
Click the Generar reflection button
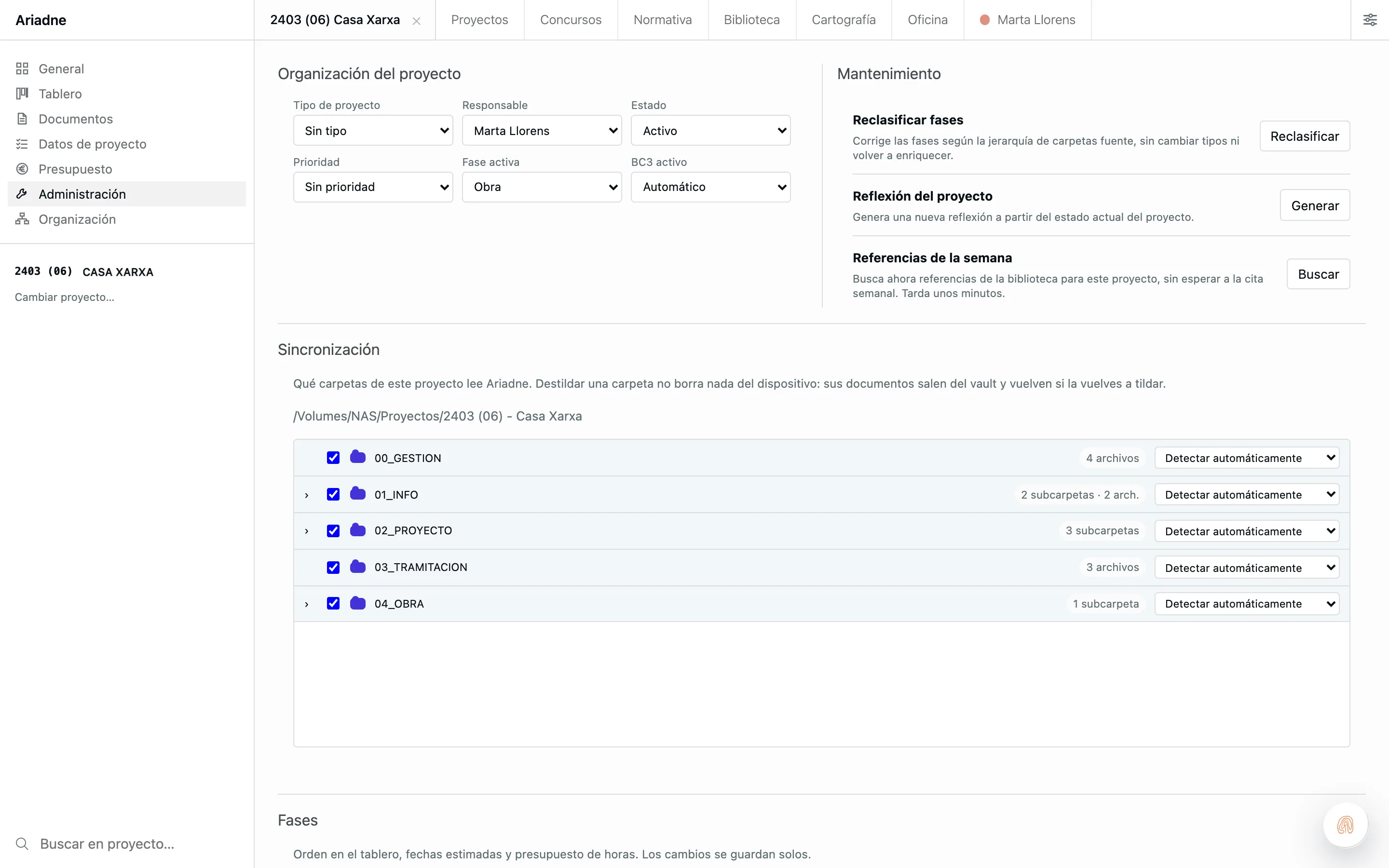tap(1315, 205)
